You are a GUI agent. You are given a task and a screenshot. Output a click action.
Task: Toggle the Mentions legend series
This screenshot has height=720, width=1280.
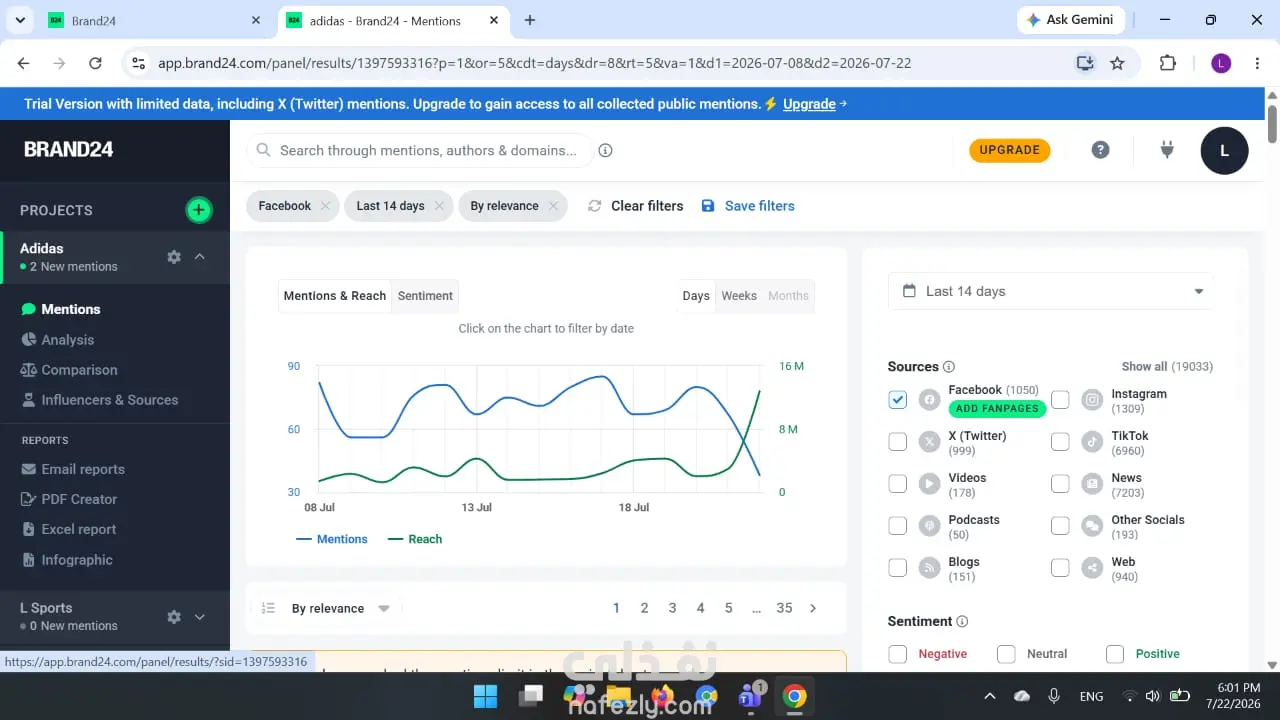[x=332, y=539]
